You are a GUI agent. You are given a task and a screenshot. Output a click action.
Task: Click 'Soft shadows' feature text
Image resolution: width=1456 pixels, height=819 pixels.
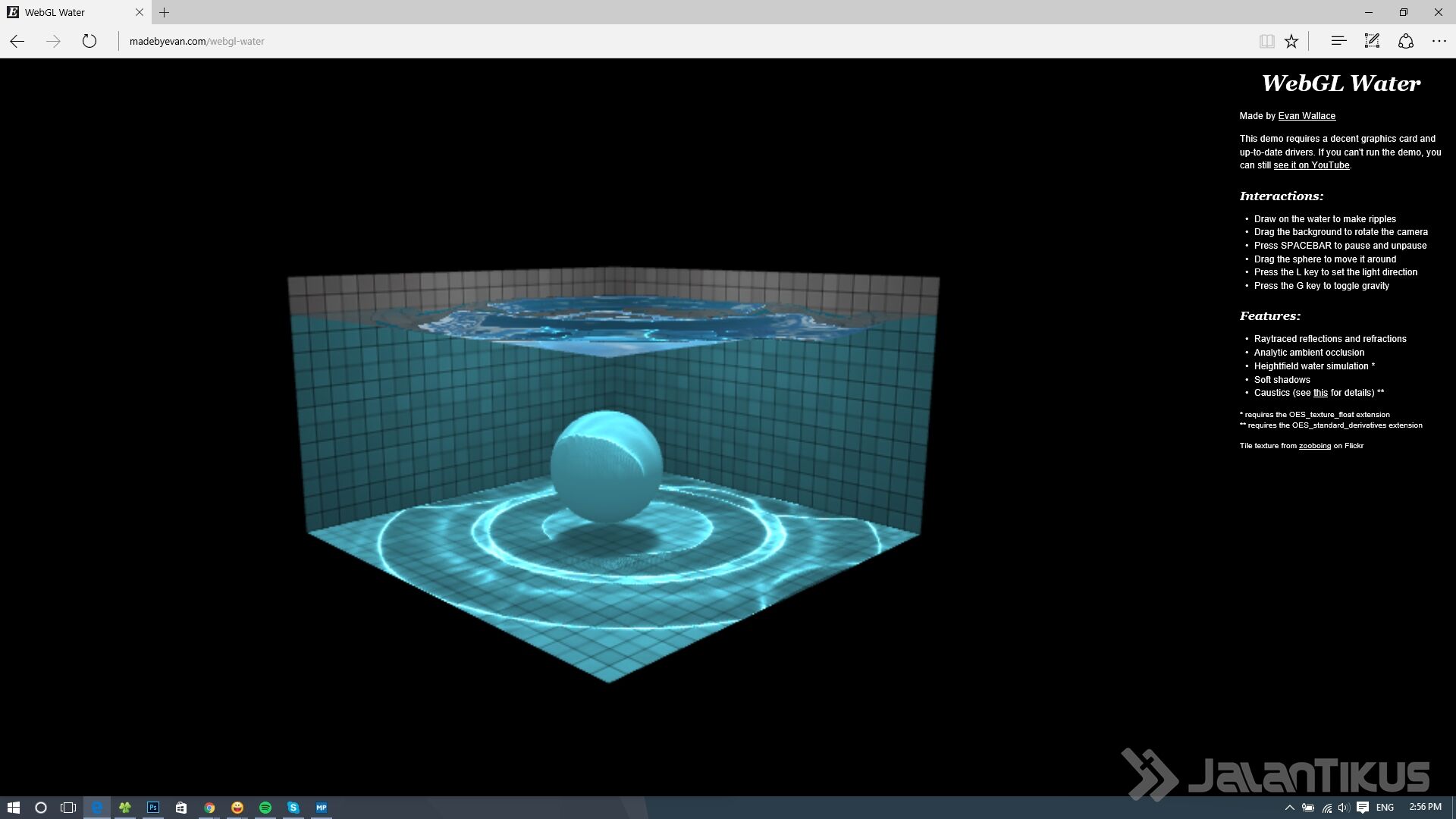click(1282, 380)
